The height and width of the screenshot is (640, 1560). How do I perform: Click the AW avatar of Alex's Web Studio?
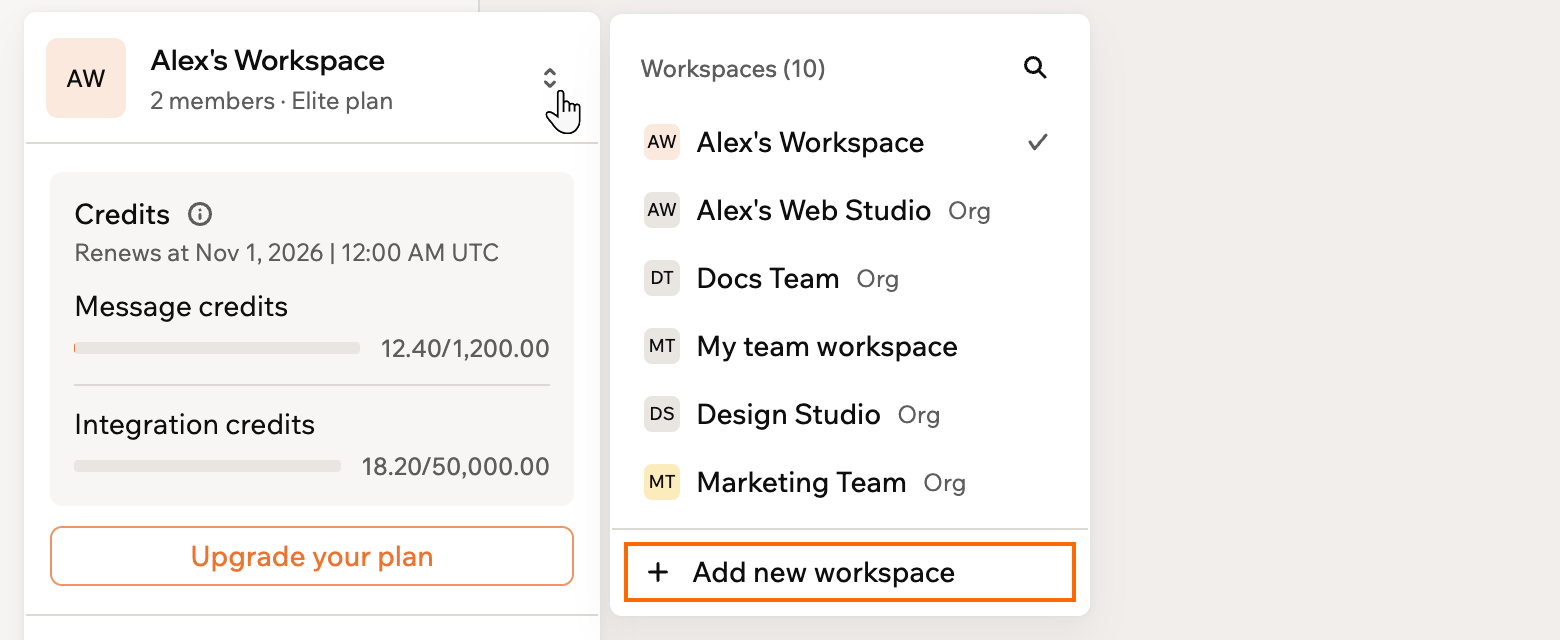[x=662, y=210]
